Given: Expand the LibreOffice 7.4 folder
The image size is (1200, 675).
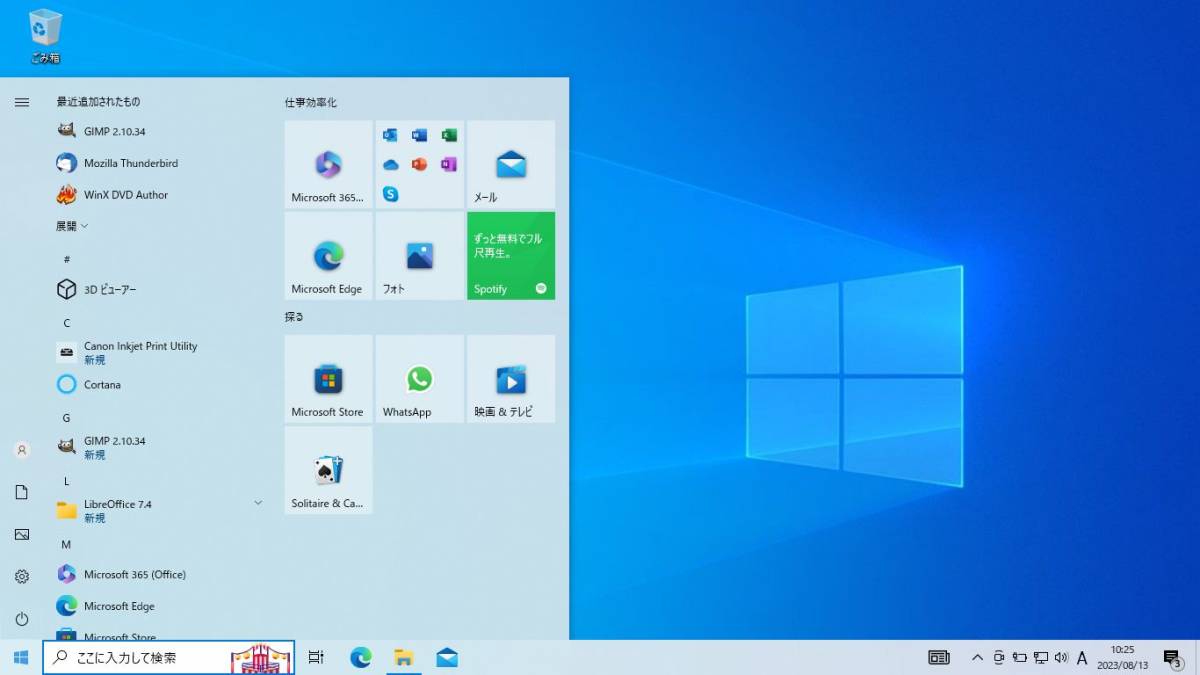Looking at the screenshot, I should pos(160,510).
